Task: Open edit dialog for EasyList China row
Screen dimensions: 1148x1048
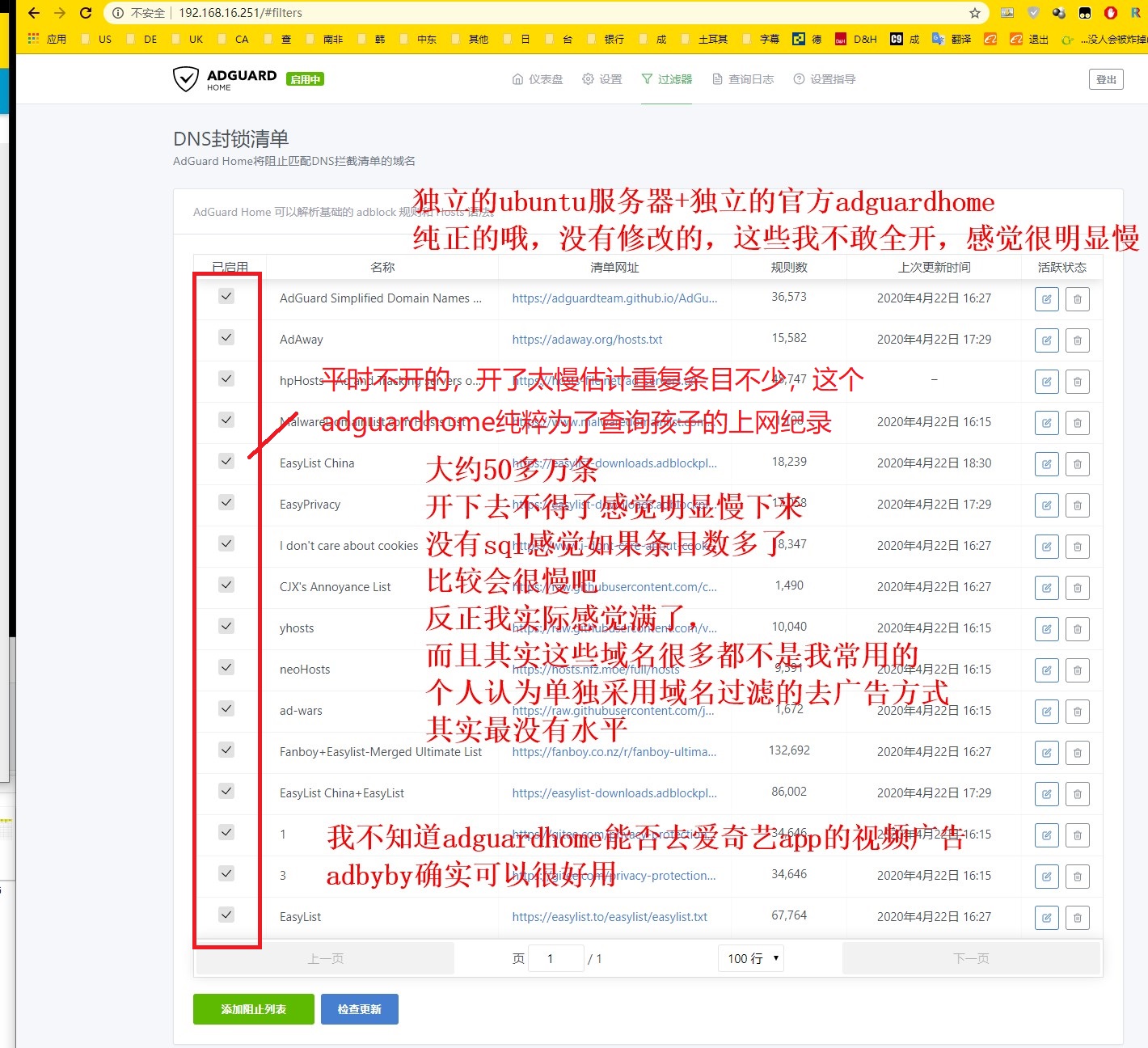Action: tap(1047, 464)
